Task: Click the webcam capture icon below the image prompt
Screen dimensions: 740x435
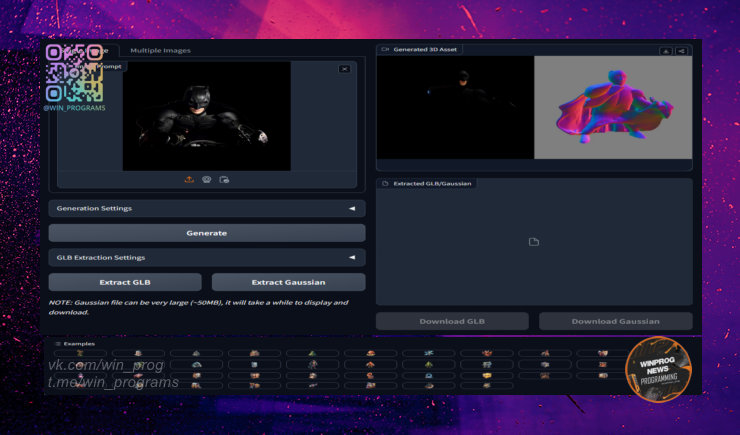Action: (207, 179)
